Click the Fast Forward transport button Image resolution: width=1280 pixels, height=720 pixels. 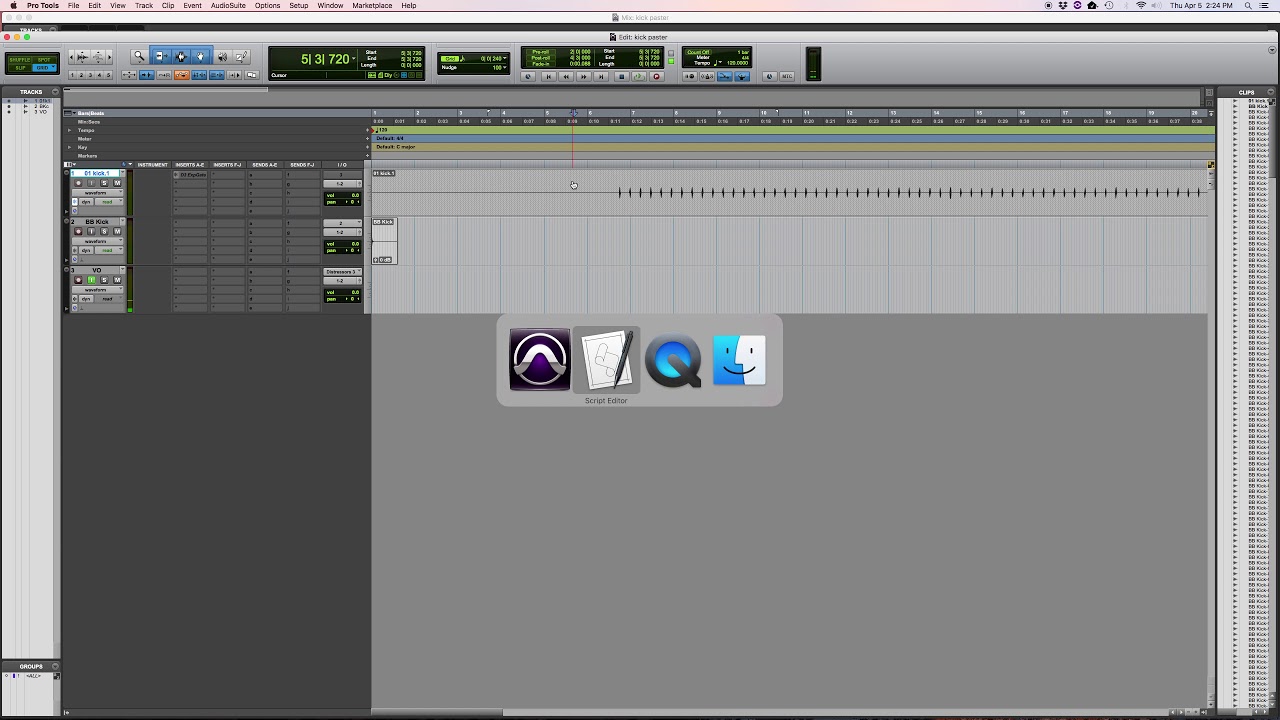[583, 76]
